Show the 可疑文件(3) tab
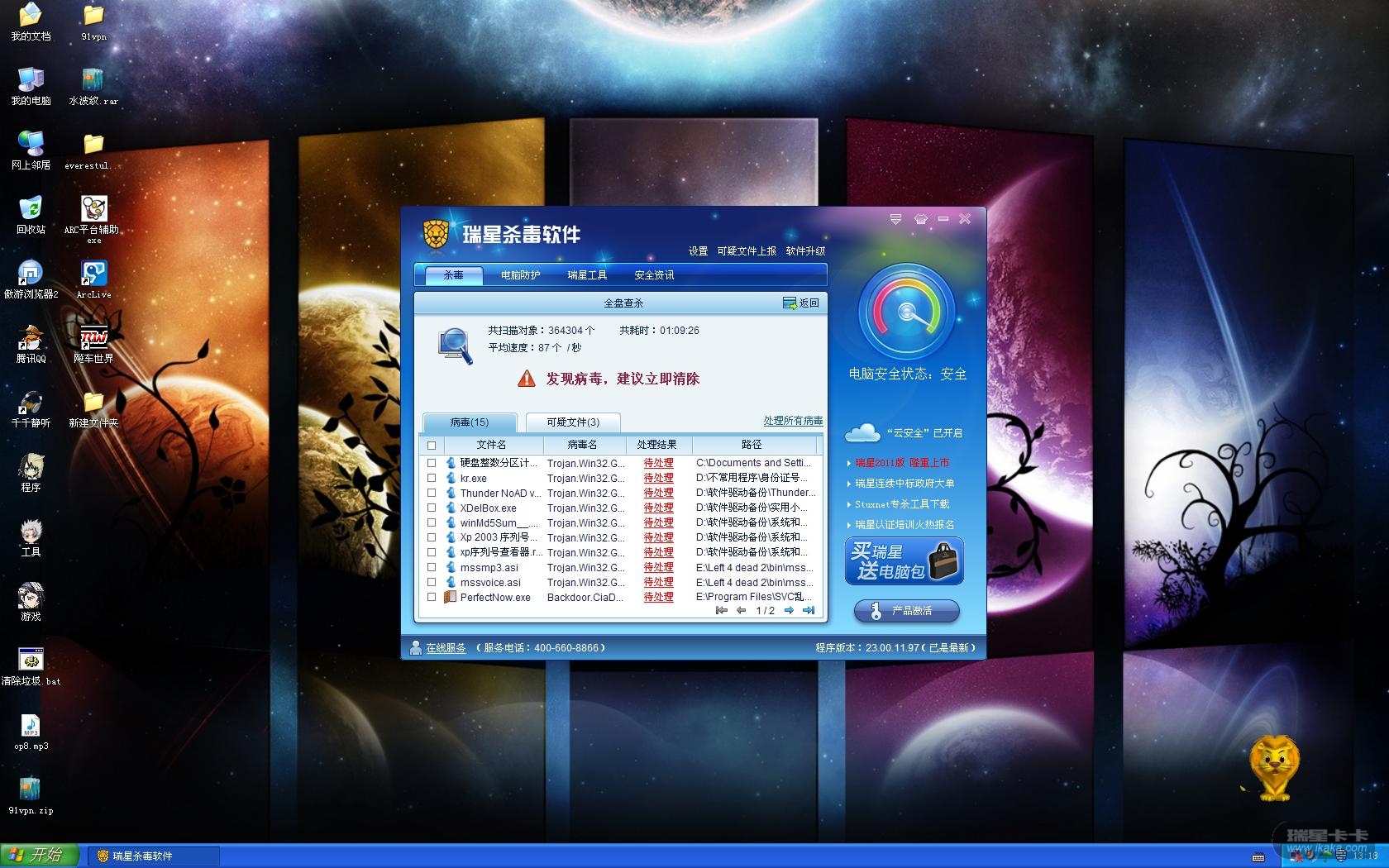 pos(573,422)
